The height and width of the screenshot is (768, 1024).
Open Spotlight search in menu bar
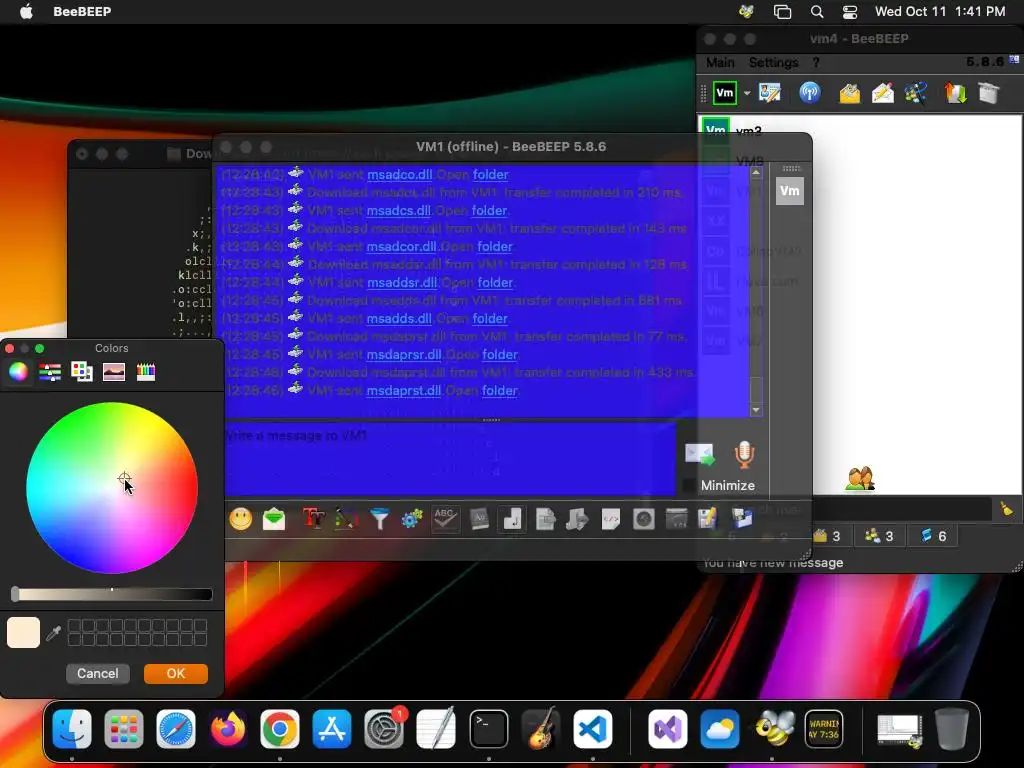click(817, 12)
